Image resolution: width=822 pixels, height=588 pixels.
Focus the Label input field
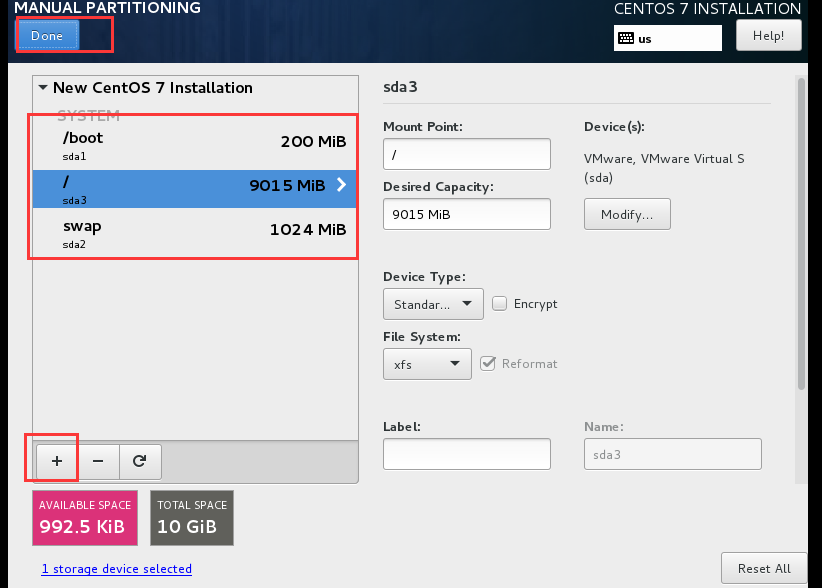(x=467, y=454)
